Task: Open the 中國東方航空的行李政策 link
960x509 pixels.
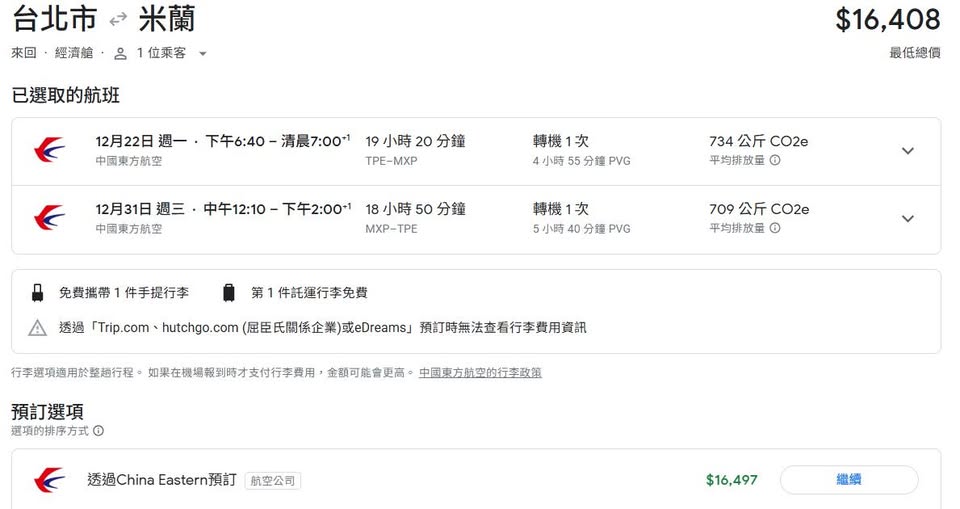Action: 480,372
